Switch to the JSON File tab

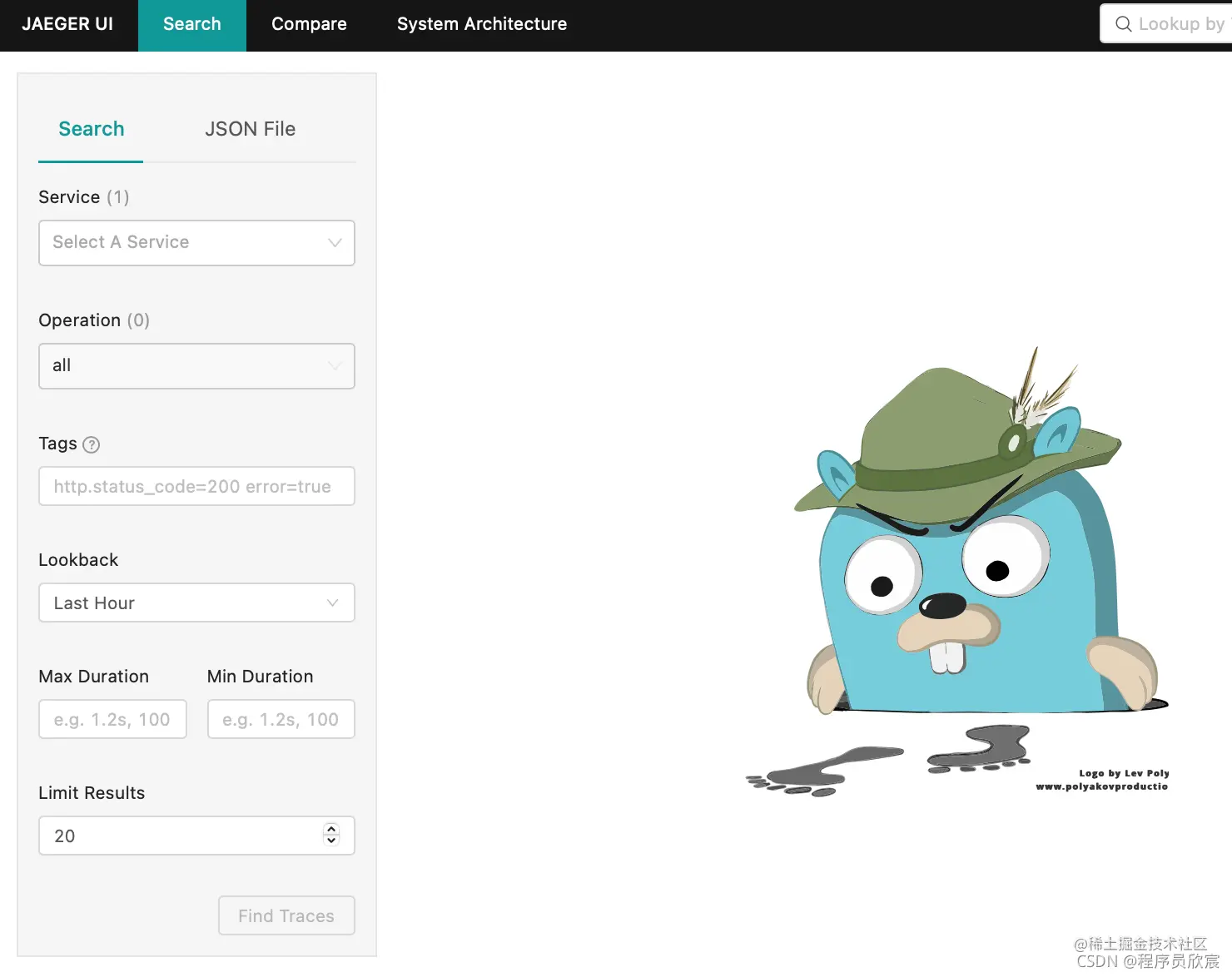pyautogui.click(x=250, y=129)
